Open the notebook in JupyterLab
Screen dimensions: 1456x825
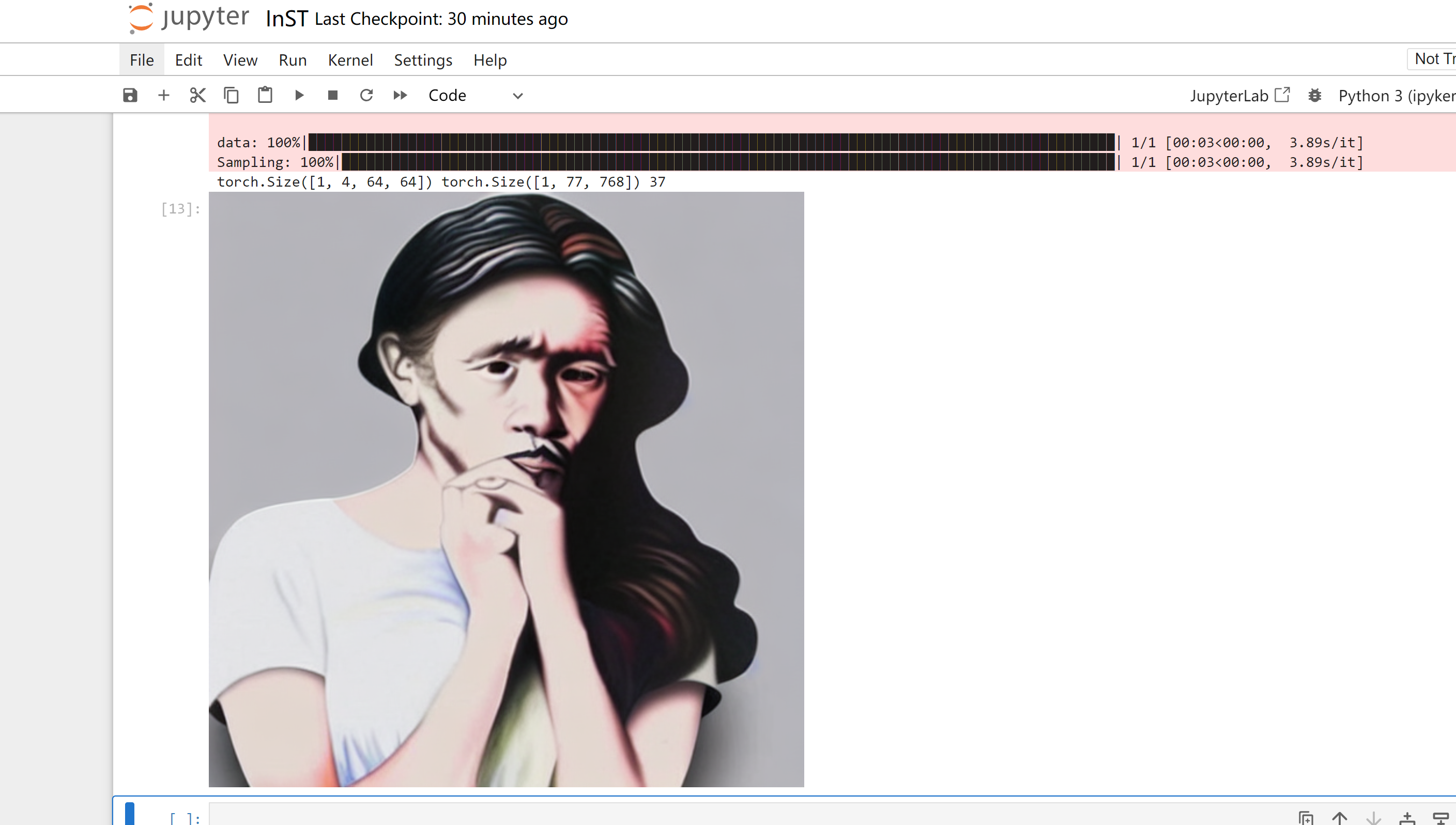coord(1239,95)
